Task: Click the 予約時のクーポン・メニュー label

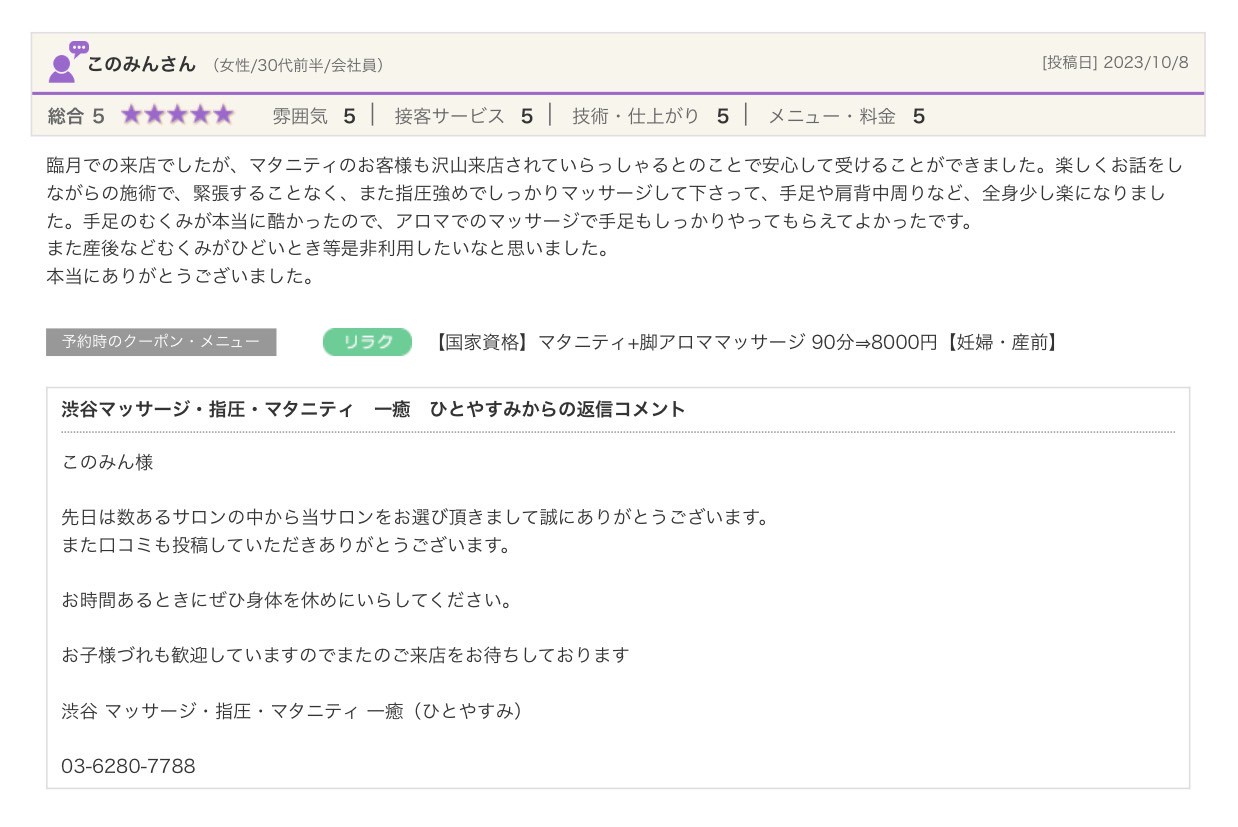Action: (x=161, y=342)
